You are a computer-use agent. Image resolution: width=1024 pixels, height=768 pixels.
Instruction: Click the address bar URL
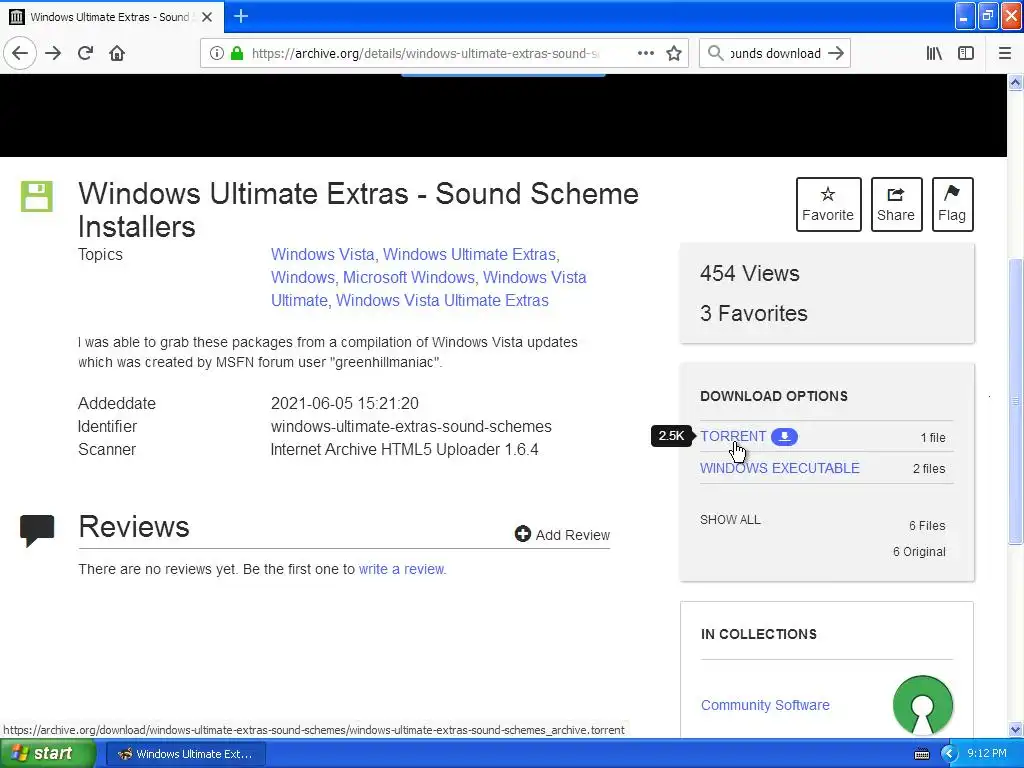[426, 54]
